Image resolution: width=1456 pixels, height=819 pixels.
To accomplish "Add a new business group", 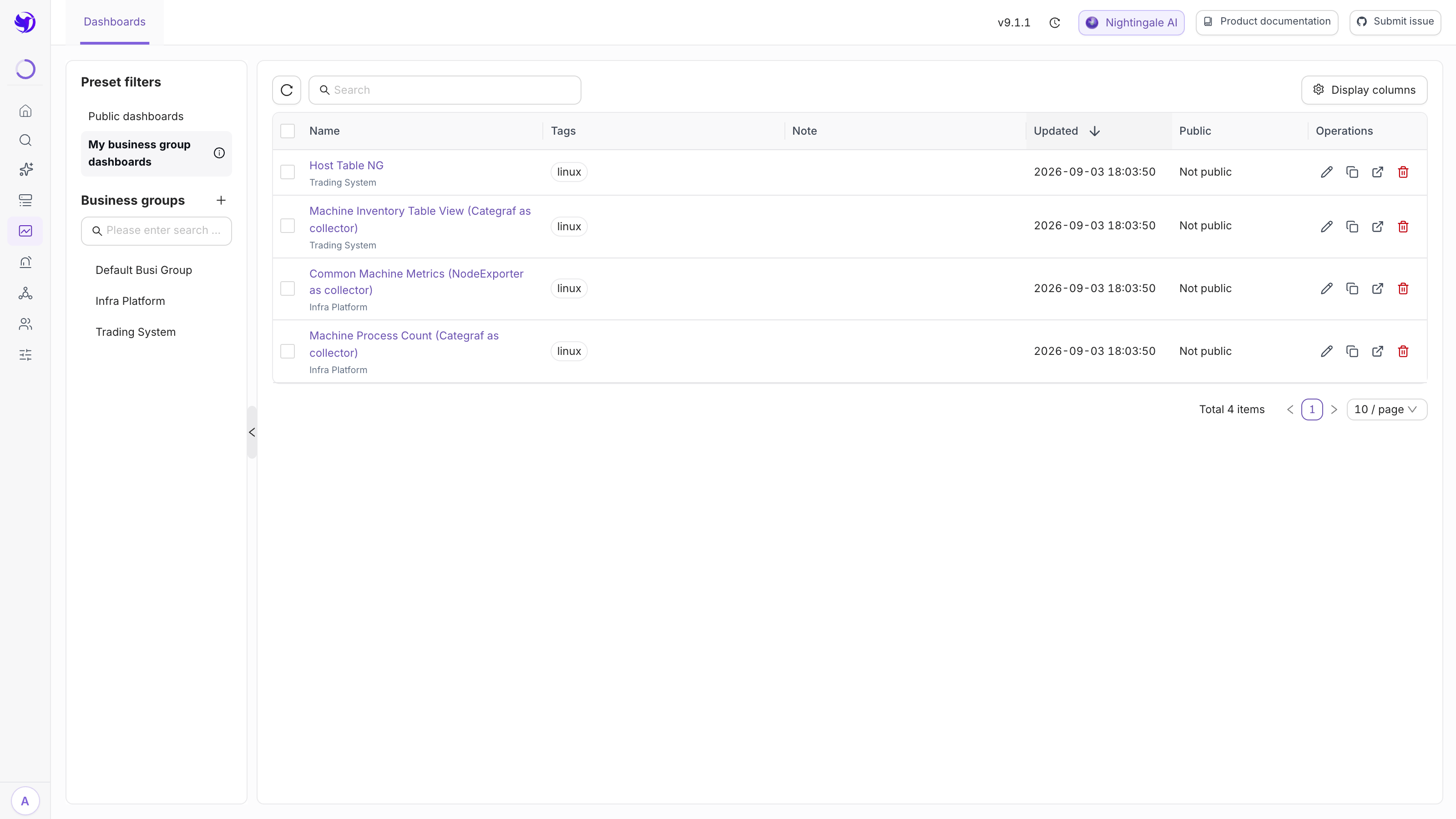I will (221, 200).
